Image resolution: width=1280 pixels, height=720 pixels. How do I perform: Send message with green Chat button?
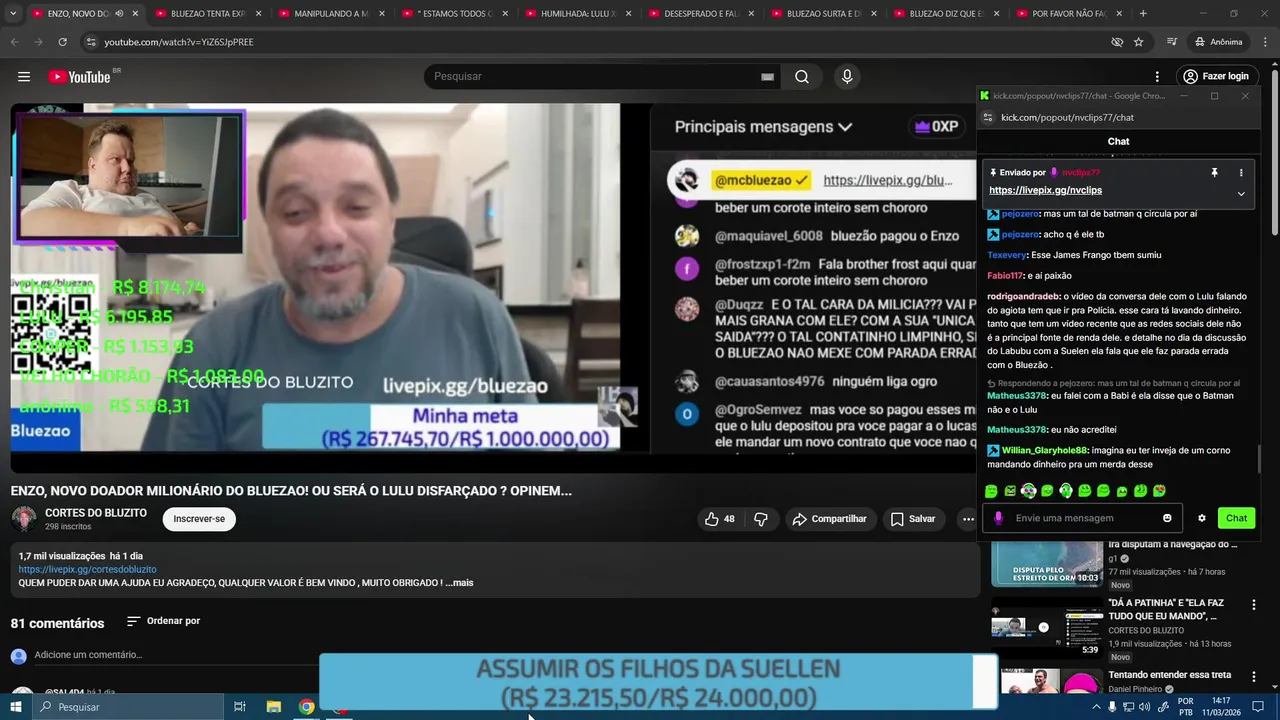(x=1237, y=518)
